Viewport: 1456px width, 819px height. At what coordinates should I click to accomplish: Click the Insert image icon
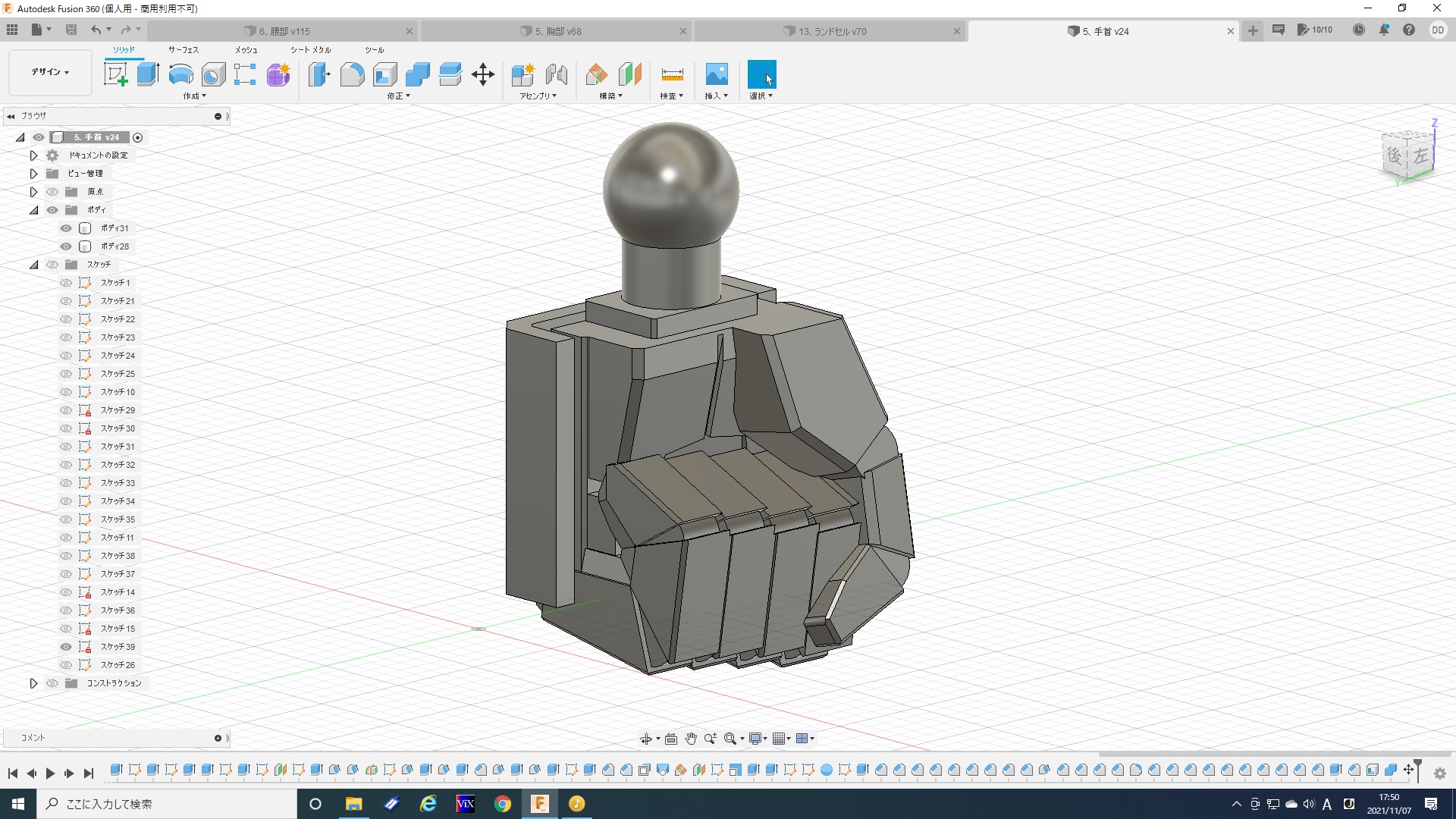coord(716,74)
